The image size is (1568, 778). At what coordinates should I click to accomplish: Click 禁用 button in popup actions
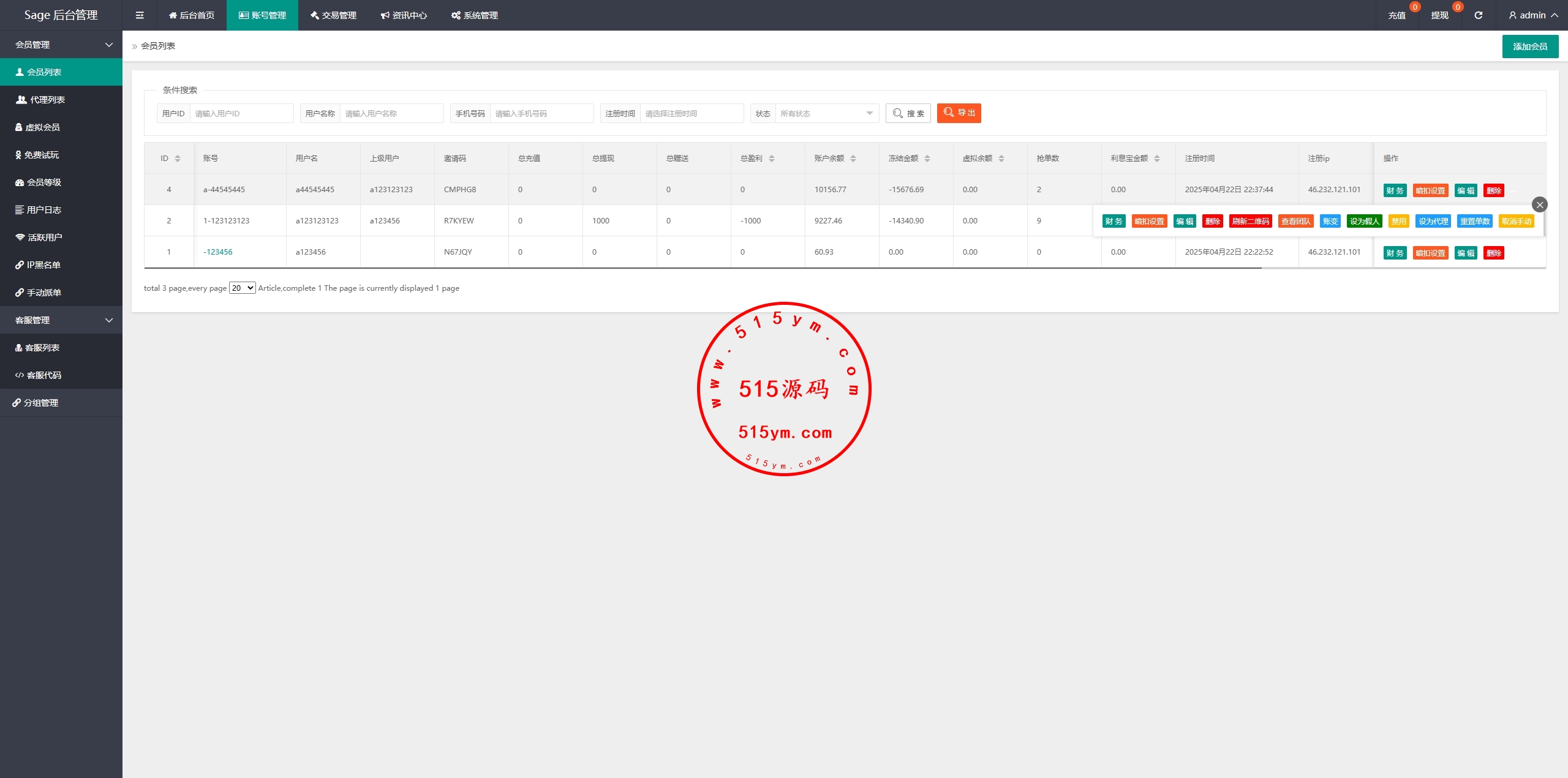(1398, 222)
